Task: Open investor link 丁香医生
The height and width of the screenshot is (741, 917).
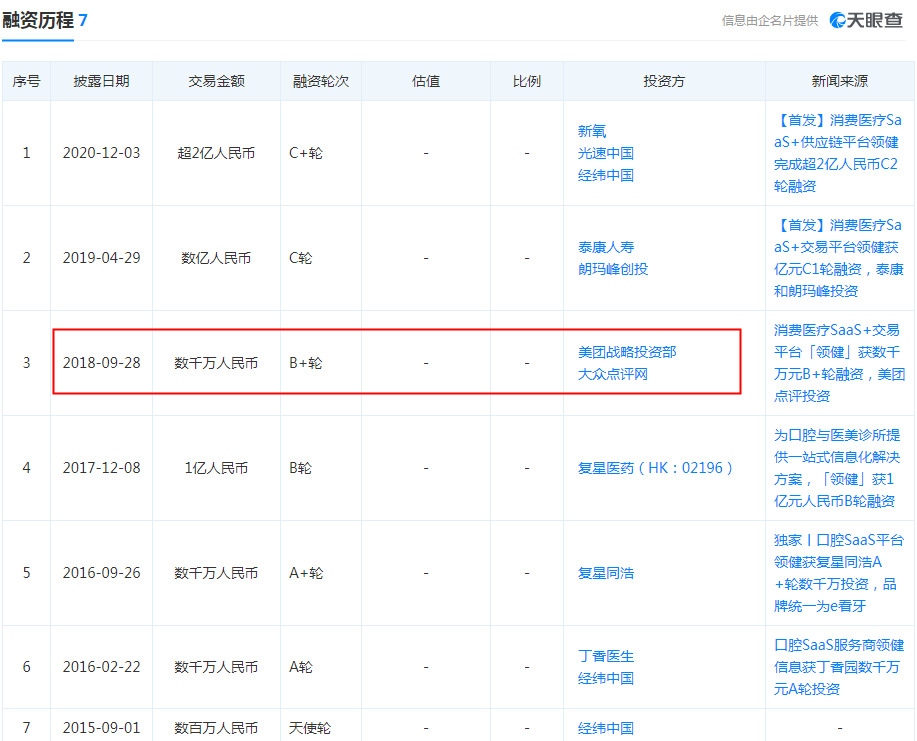Action: (606, 656)
